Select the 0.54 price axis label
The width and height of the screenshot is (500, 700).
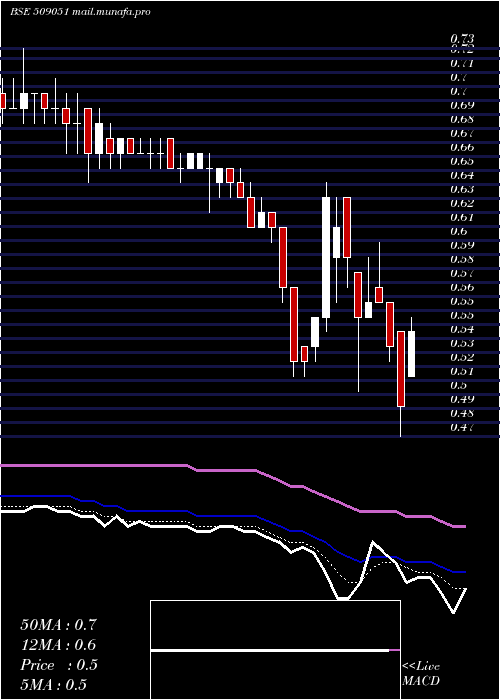(462, 329)
